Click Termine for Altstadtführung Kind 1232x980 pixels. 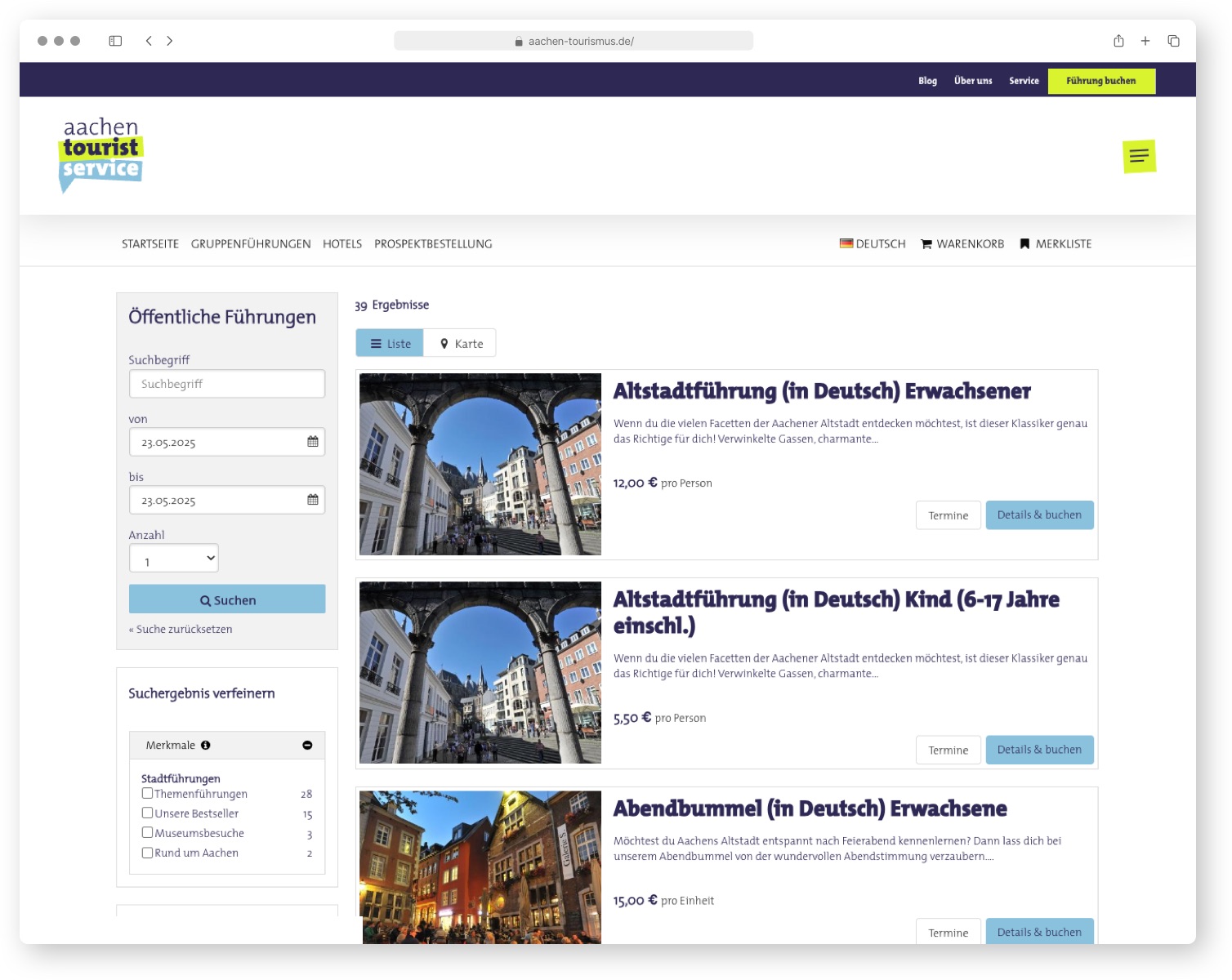pos(949,750)
